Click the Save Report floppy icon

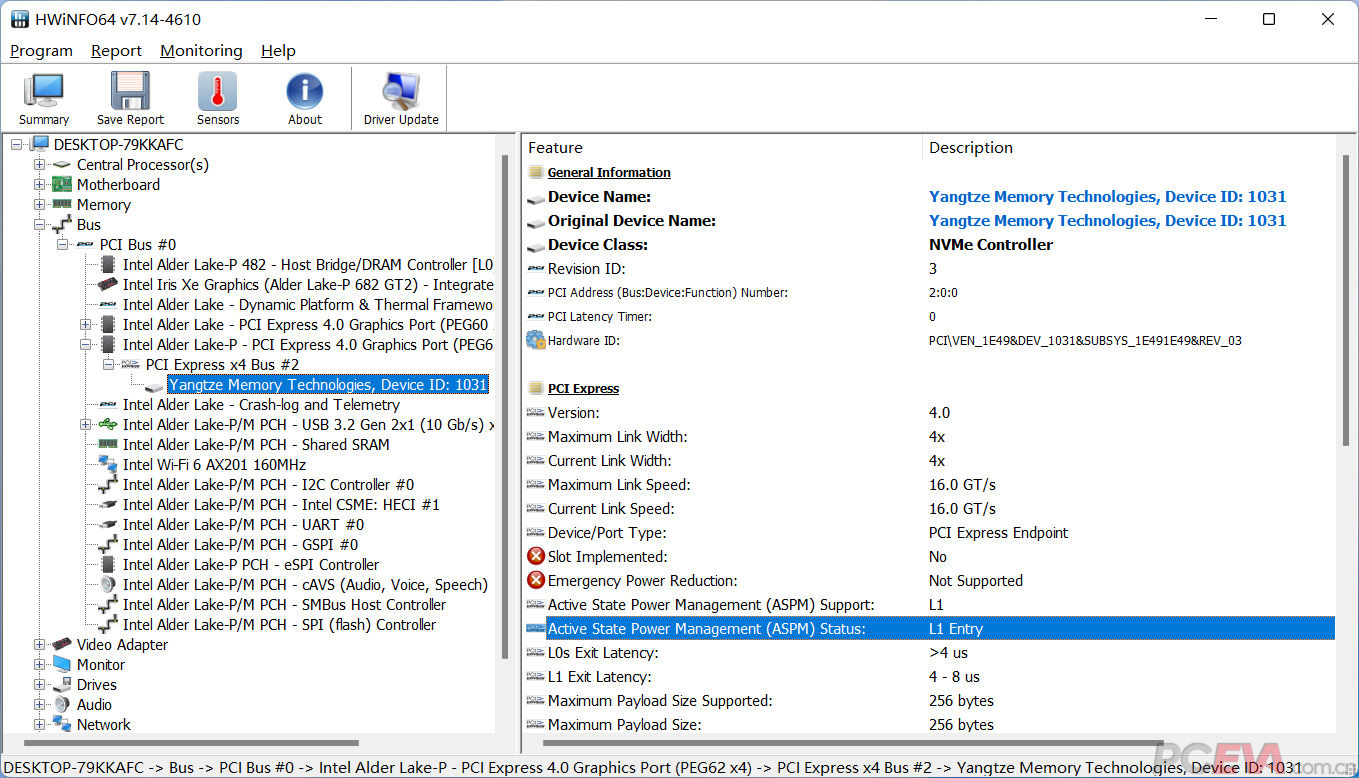pyautogui.click(x=130, y=98)
